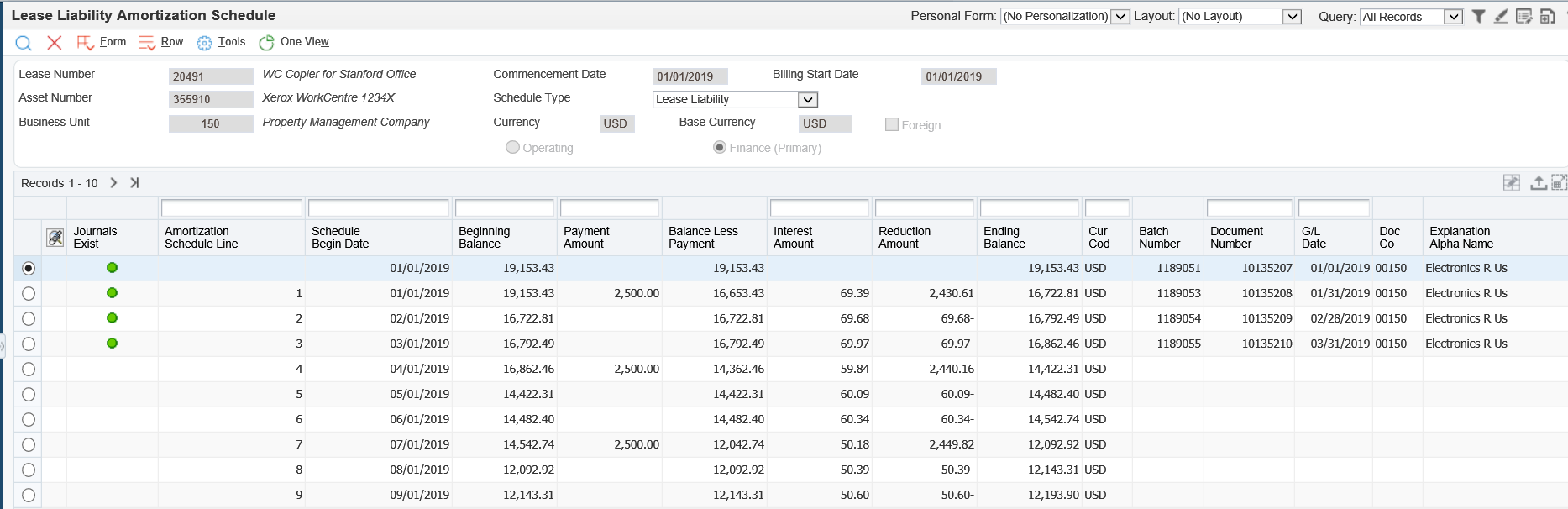Click green journal indicator in first row
Screen dimensions: 1568x509
tap(112, 268)
